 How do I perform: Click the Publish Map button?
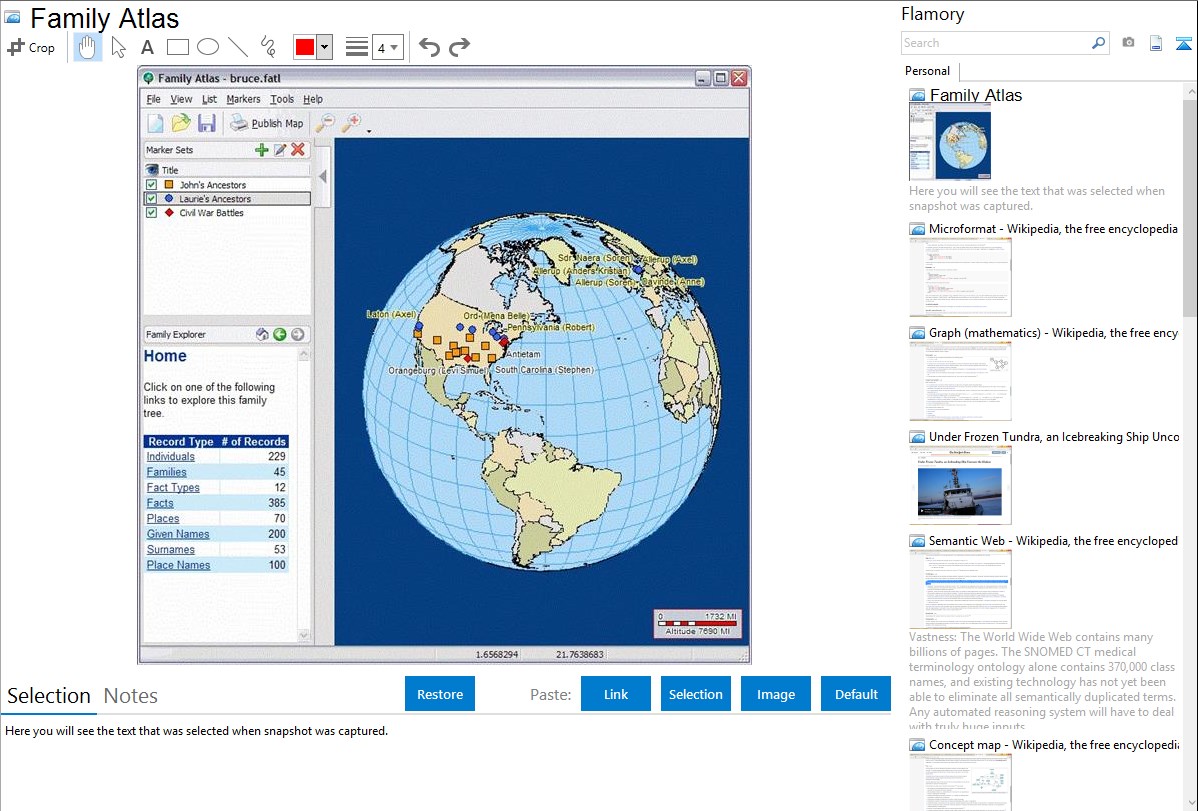[267, 123]
